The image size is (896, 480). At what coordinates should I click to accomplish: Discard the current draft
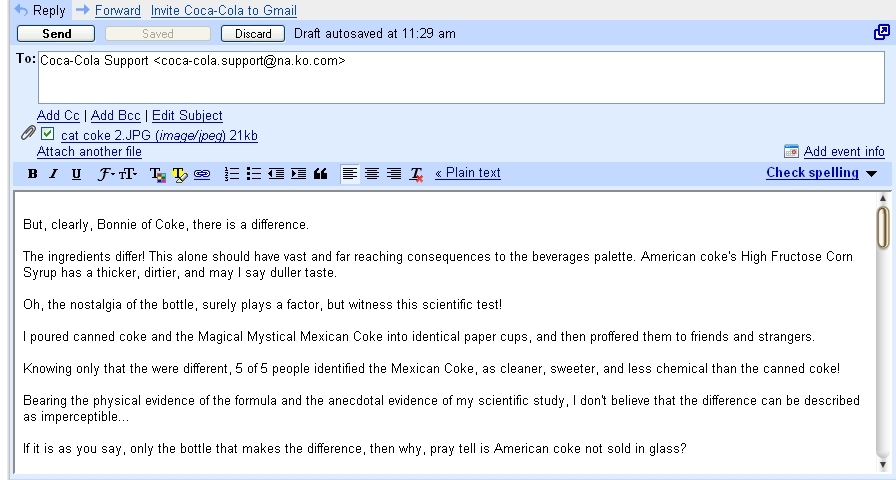click(x=253, y=33)
